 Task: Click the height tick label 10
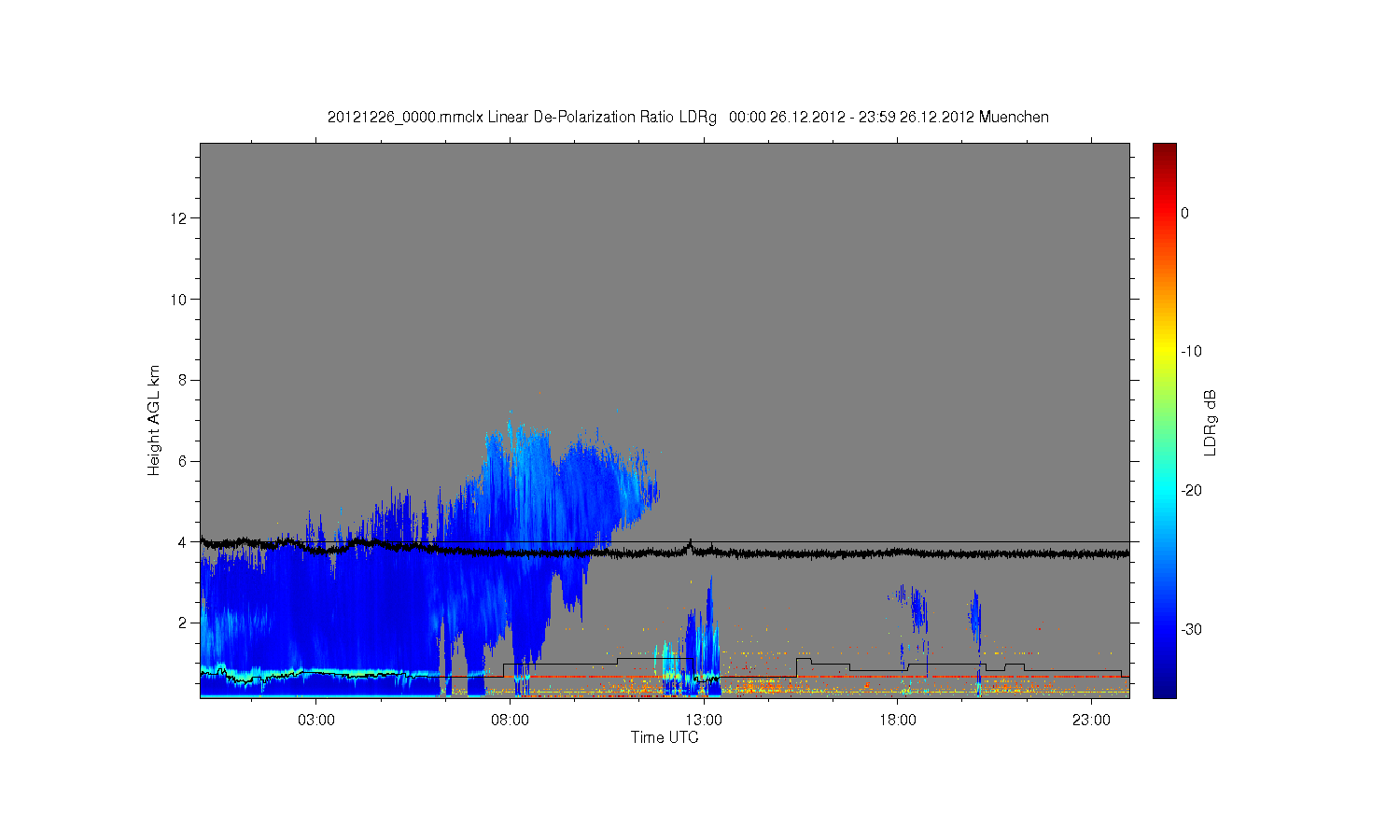[x=179, y=300]
